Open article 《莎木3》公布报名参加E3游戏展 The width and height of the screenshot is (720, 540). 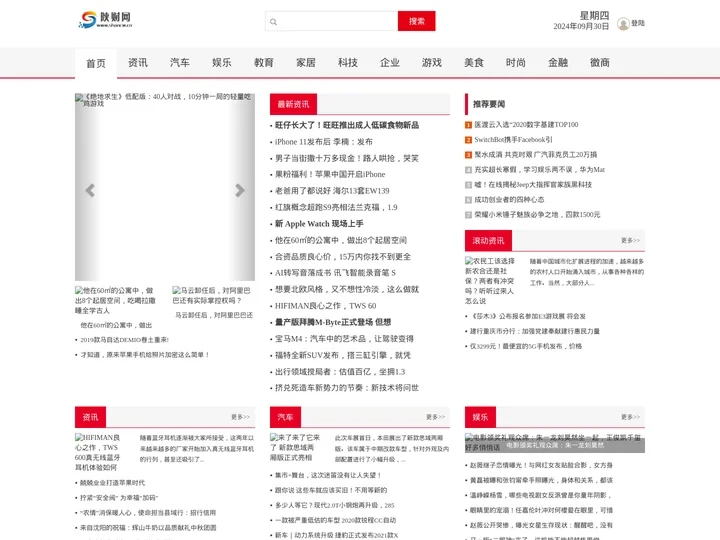point(528,316)
